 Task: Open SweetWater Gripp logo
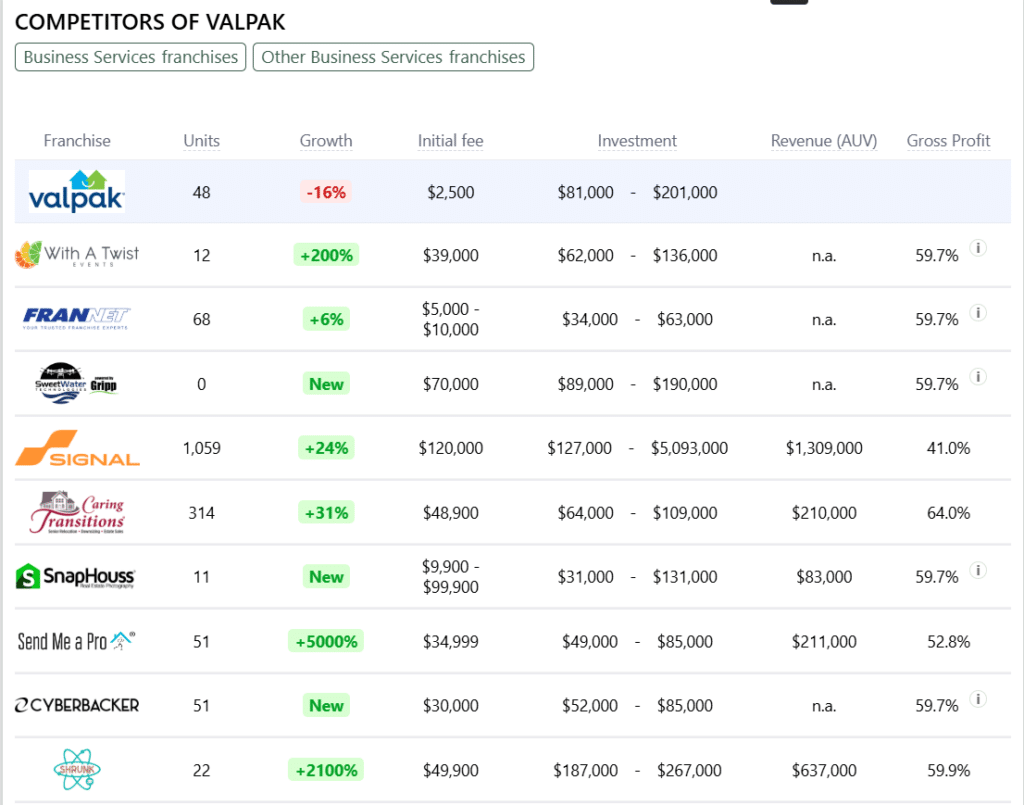[x=76, y=383]
